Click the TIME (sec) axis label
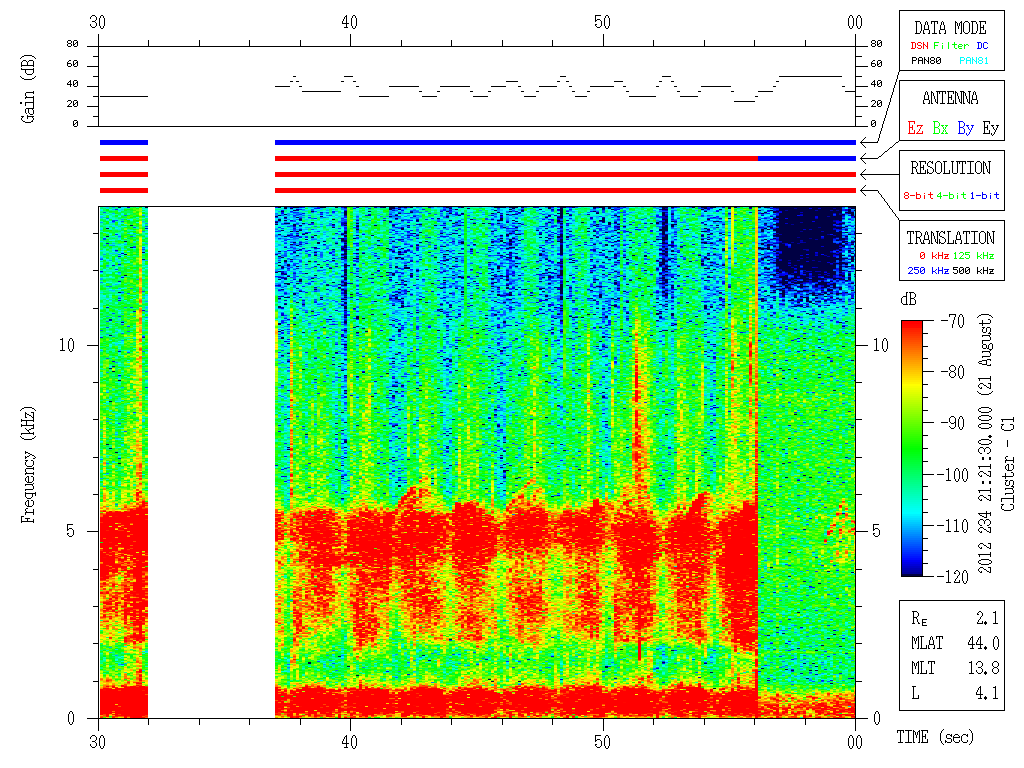This screenshot has height=768, width=1024. 935,737
